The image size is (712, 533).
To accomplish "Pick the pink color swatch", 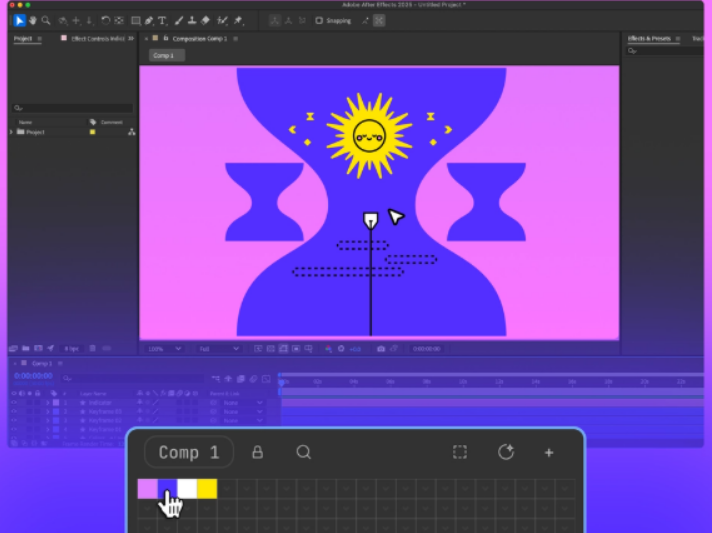I will point(147,489).
